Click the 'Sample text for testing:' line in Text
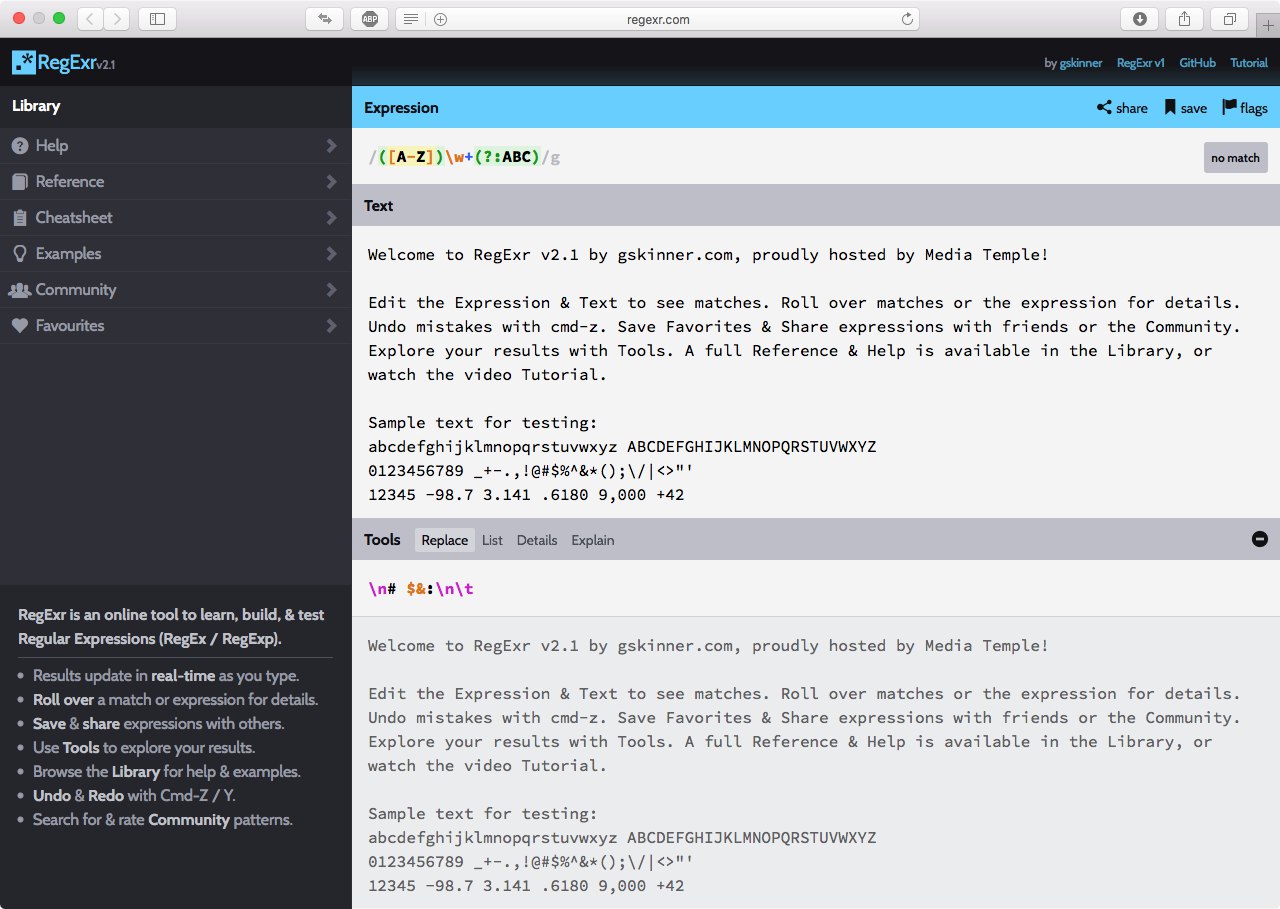 click(482, 423)
